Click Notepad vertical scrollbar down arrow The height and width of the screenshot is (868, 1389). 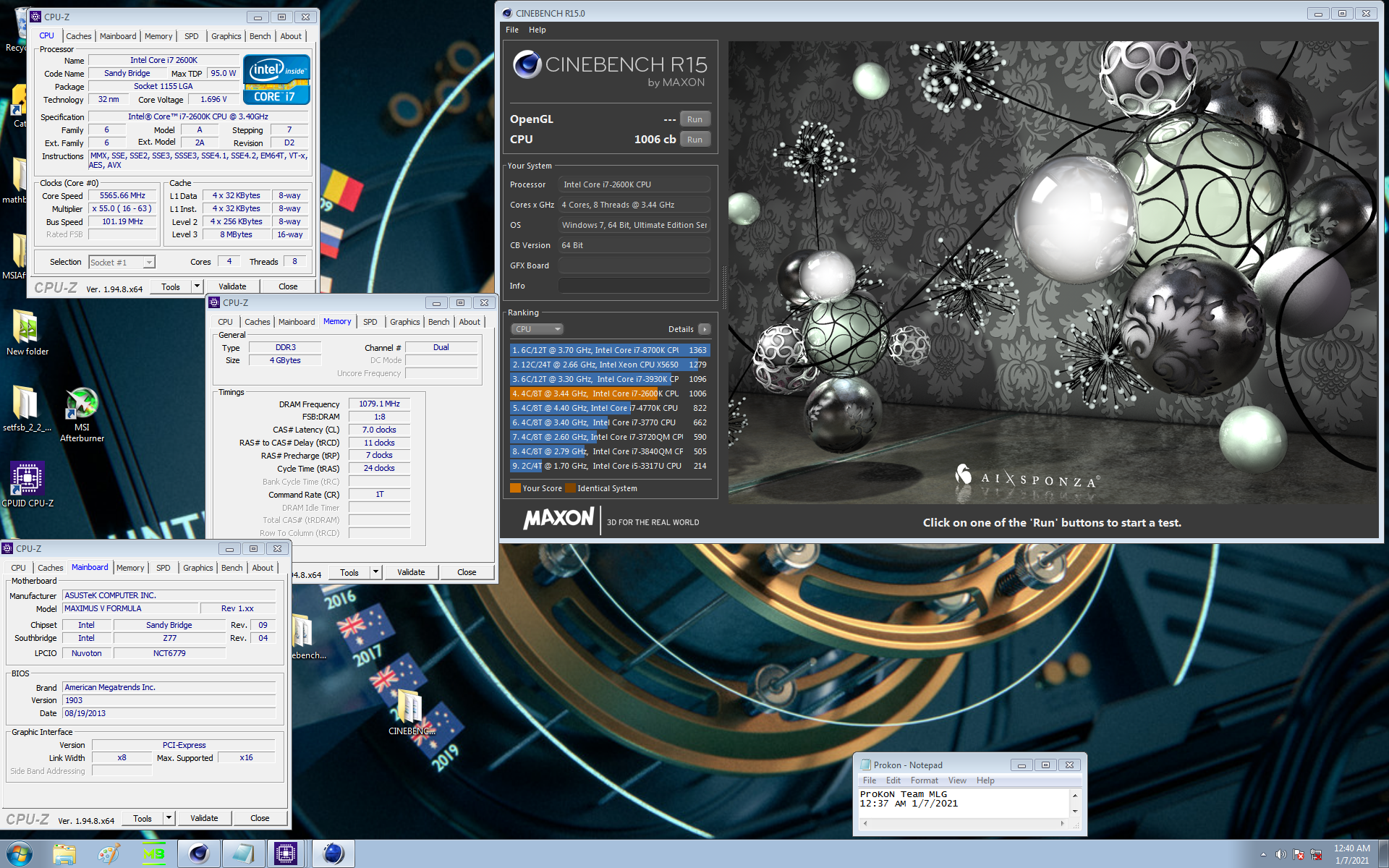(x=1075, y=812)
